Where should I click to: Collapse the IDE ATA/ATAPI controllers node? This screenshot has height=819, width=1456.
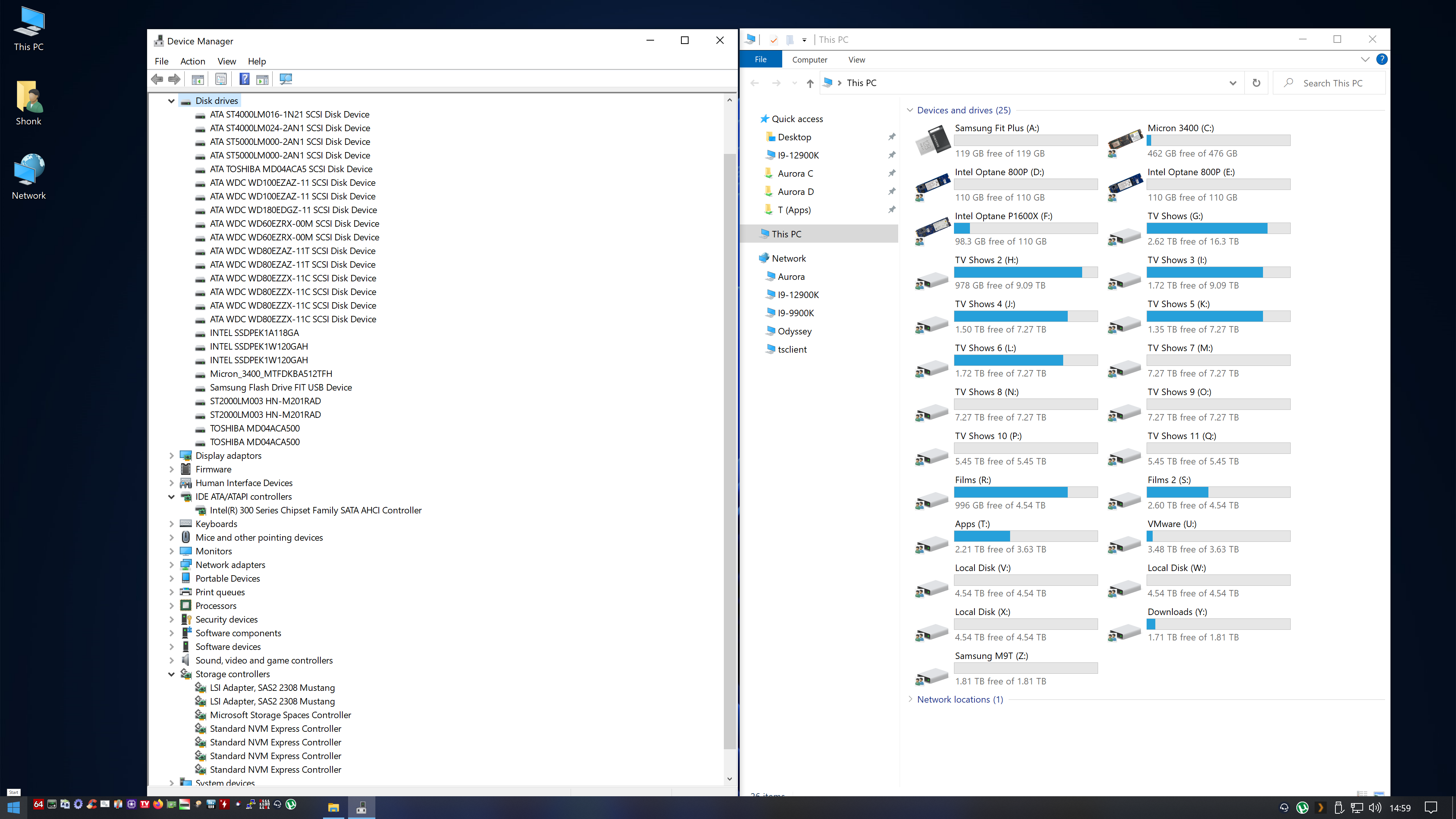pyautogui.click(x=171, y=497)
